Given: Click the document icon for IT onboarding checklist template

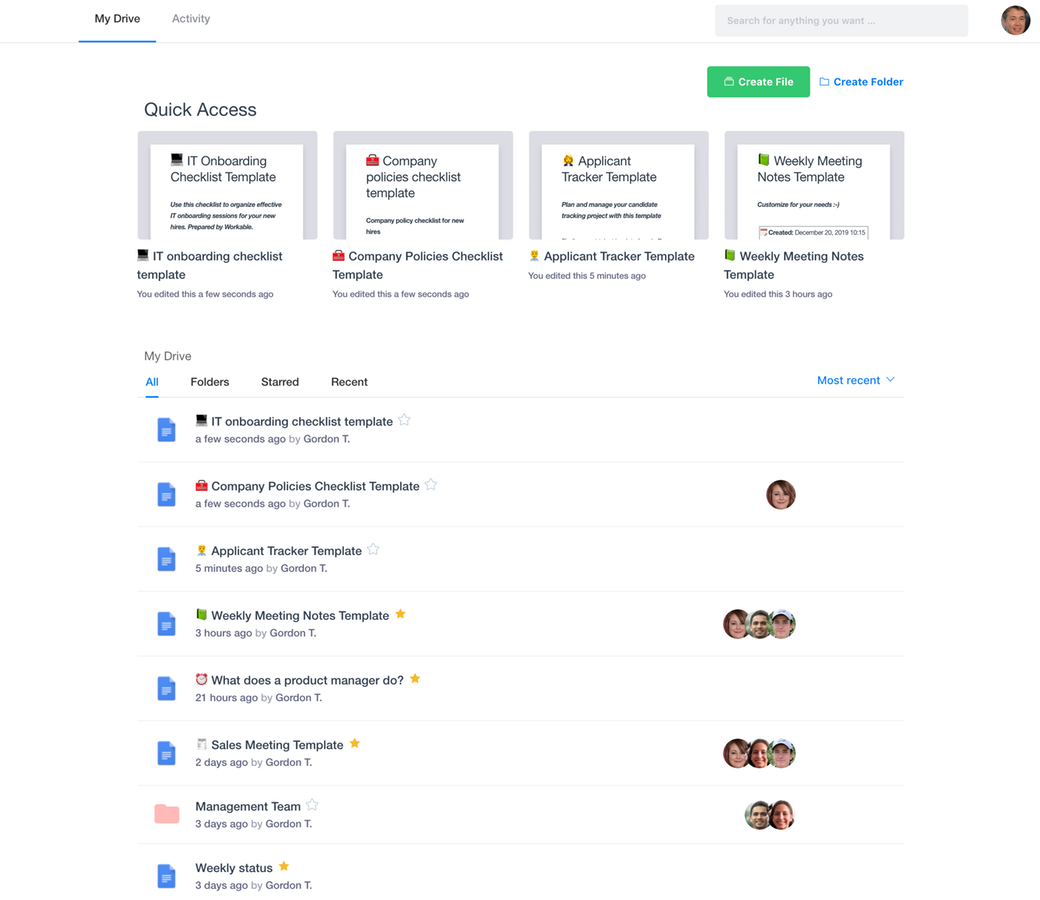Looking at the screenshot, I should click(x=166, y=430).
